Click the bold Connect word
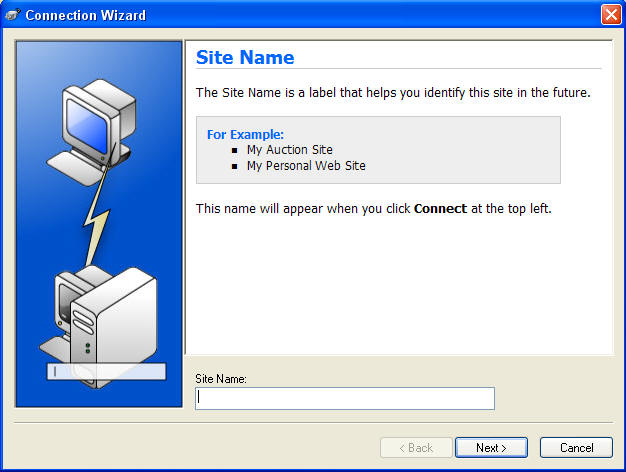The width and height of the screenshot is (626, 472). (440, 209)
